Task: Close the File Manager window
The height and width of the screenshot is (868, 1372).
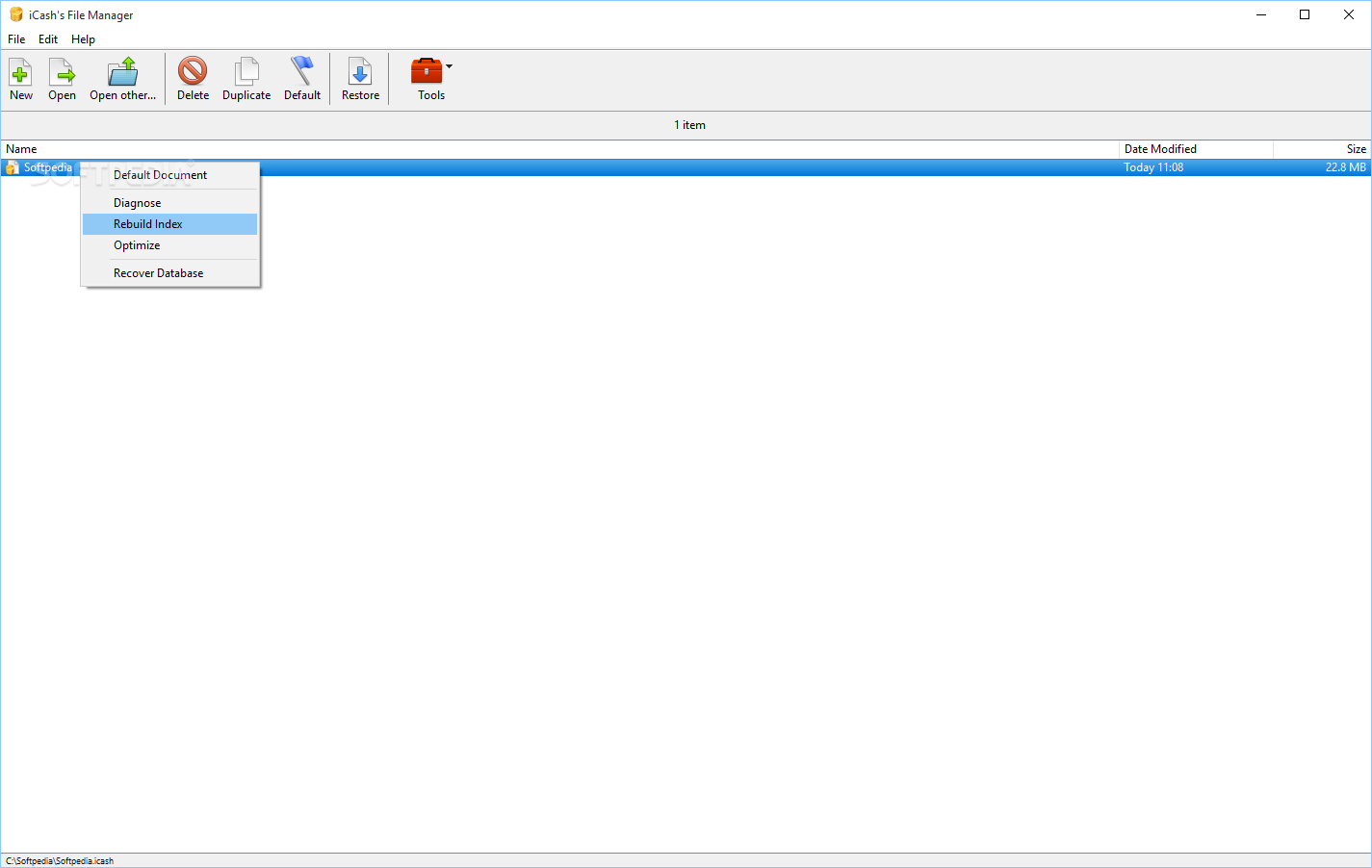Action: (1349, 14)
